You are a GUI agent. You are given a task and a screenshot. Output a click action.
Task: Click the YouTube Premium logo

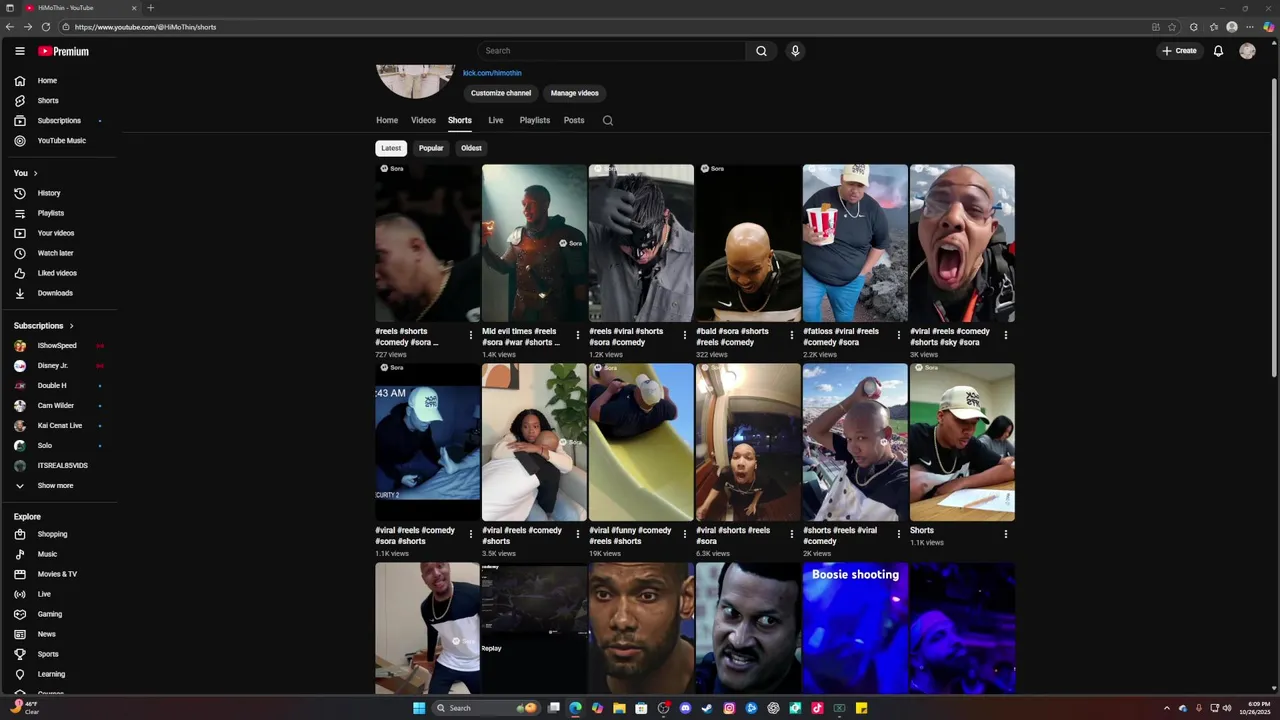pyautogui.click(x=63, y=51)
